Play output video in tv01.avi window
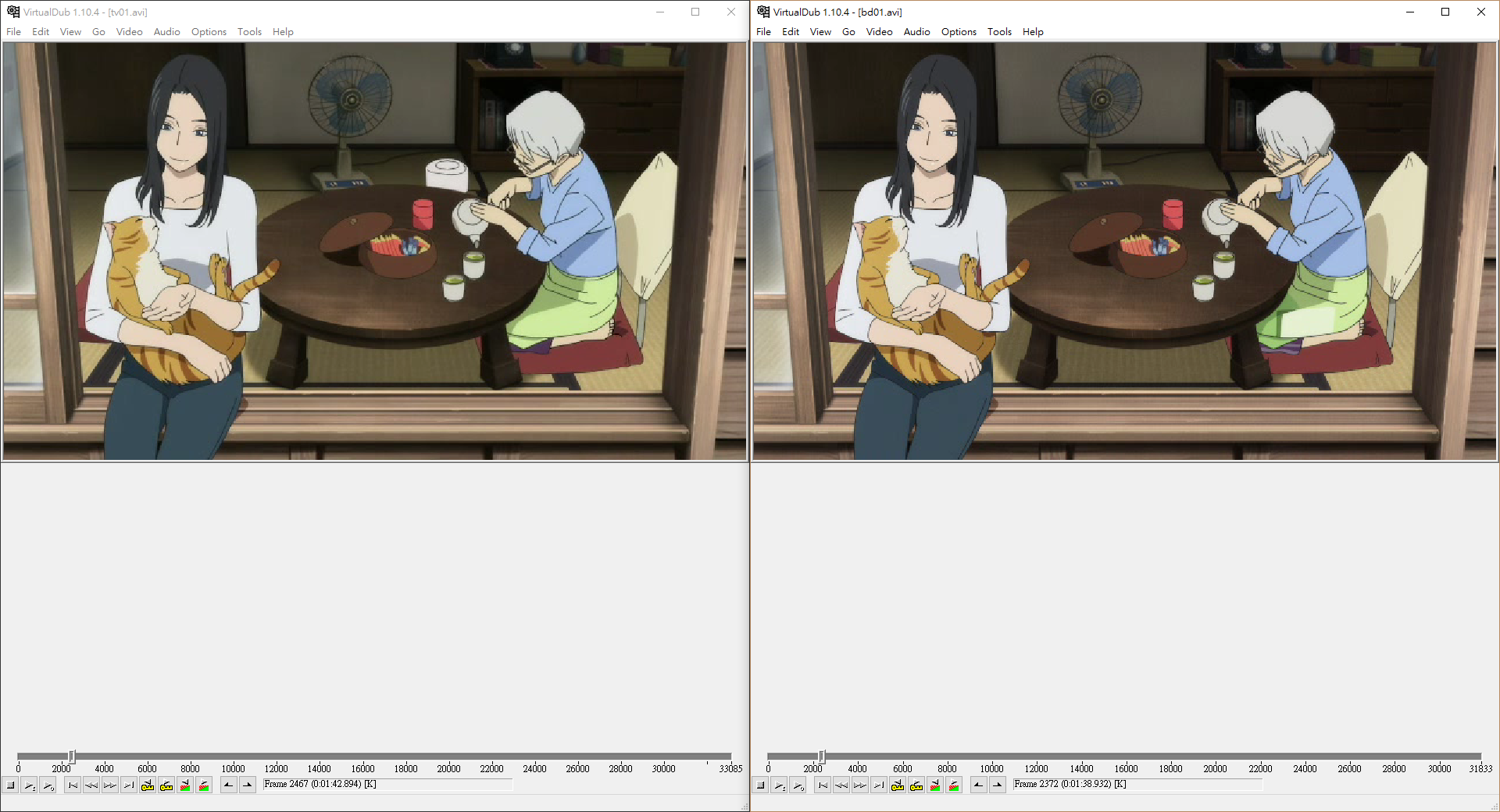Screen dimensions: 1500x812 point(48,785)
